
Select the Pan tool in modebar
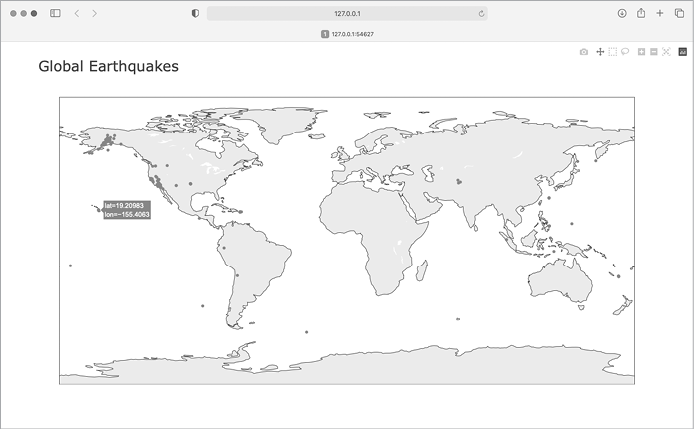[x=600, y=52]
